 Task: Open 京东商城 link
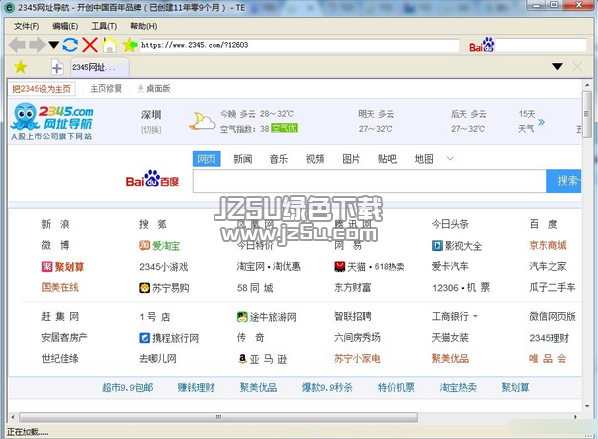tap(548, 245)
